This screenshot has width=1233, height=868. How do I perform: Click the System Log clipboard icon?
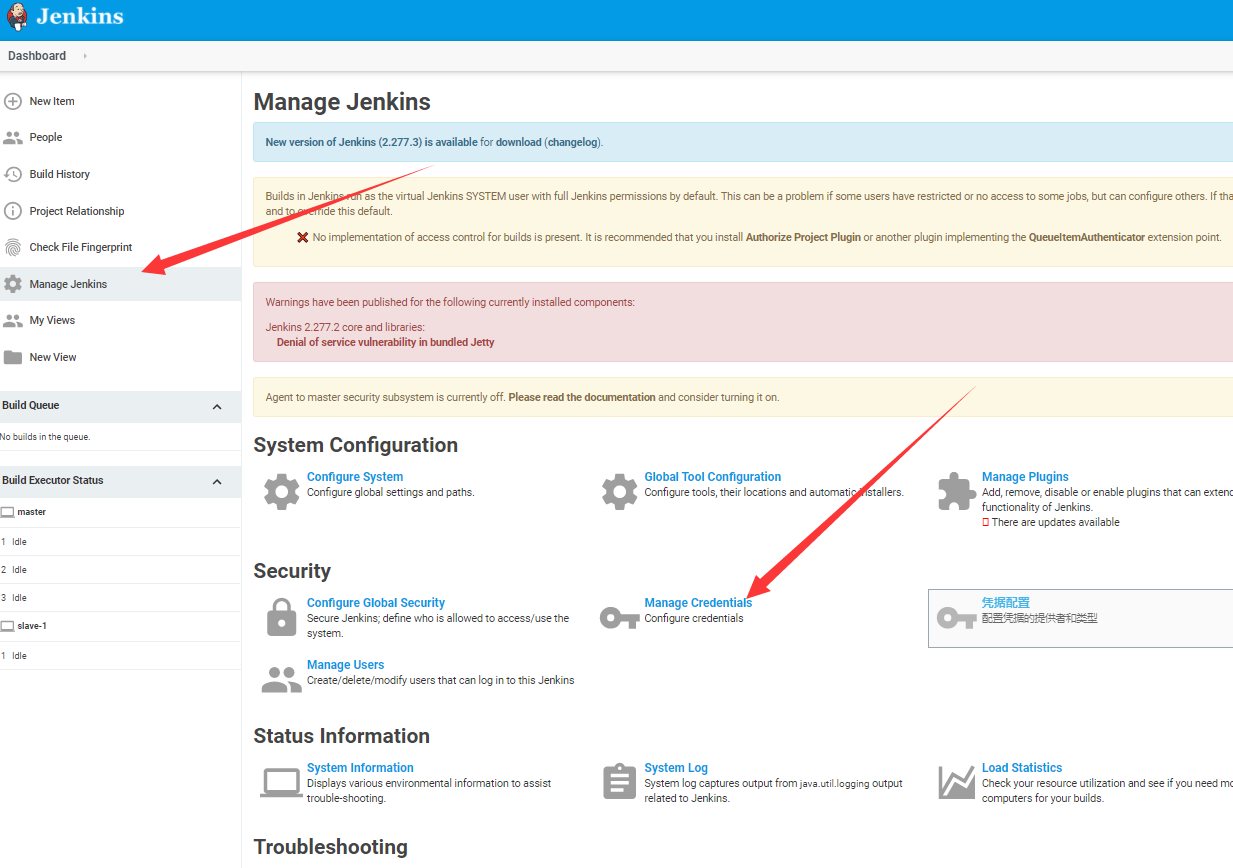619,780
